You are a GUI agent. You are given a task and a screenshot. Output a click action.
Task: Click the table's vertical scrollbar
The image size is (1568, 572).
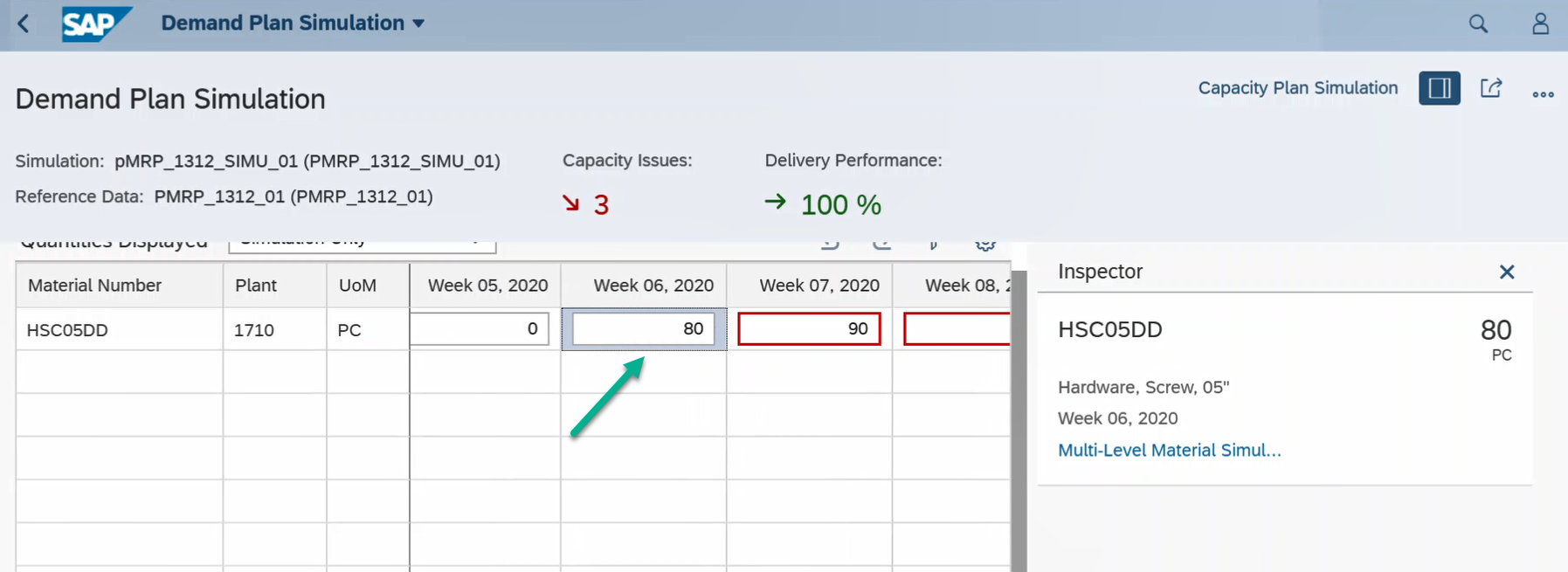coord(1019,419)
